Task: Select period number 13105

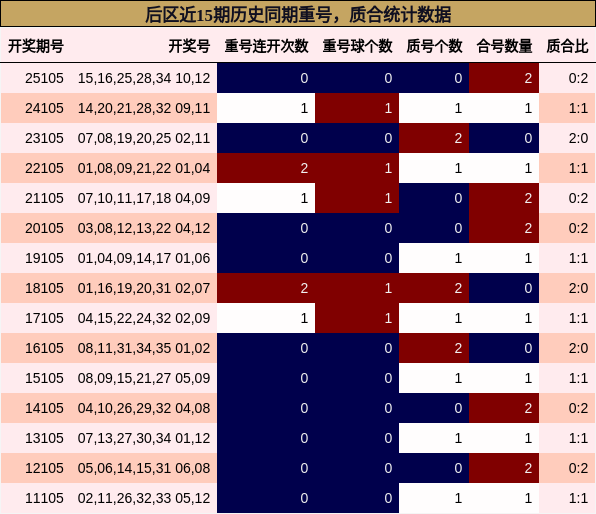Action: 44,438
